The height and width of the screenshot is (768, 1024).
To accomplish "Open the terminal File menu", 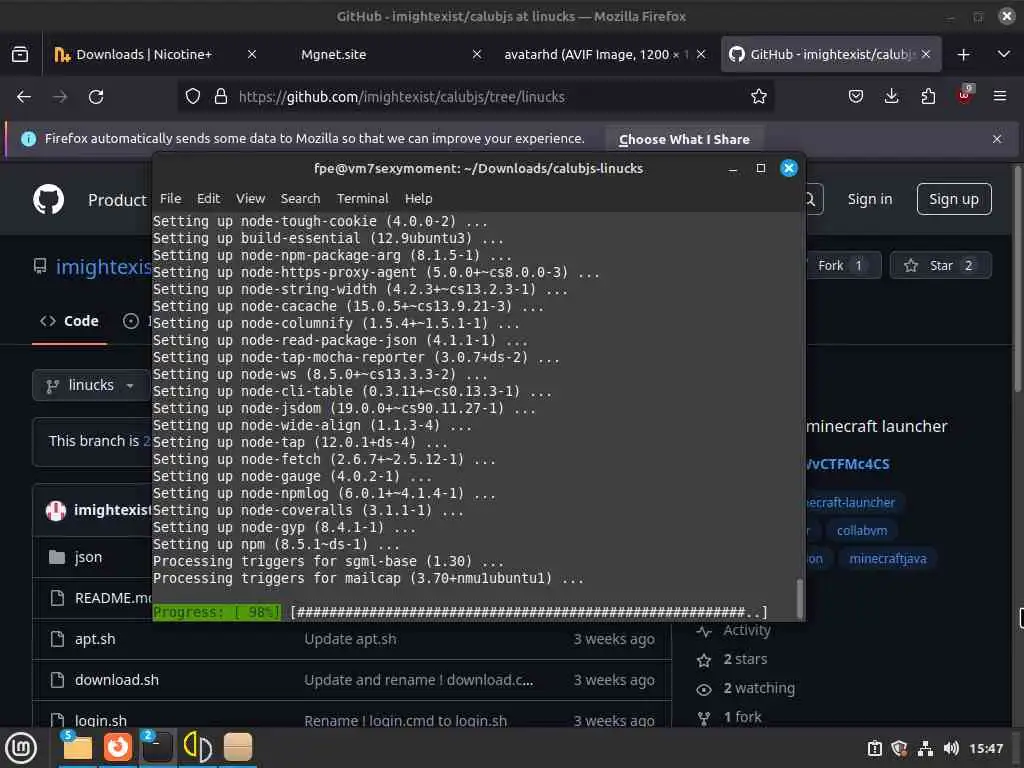I will click(170, 198).
